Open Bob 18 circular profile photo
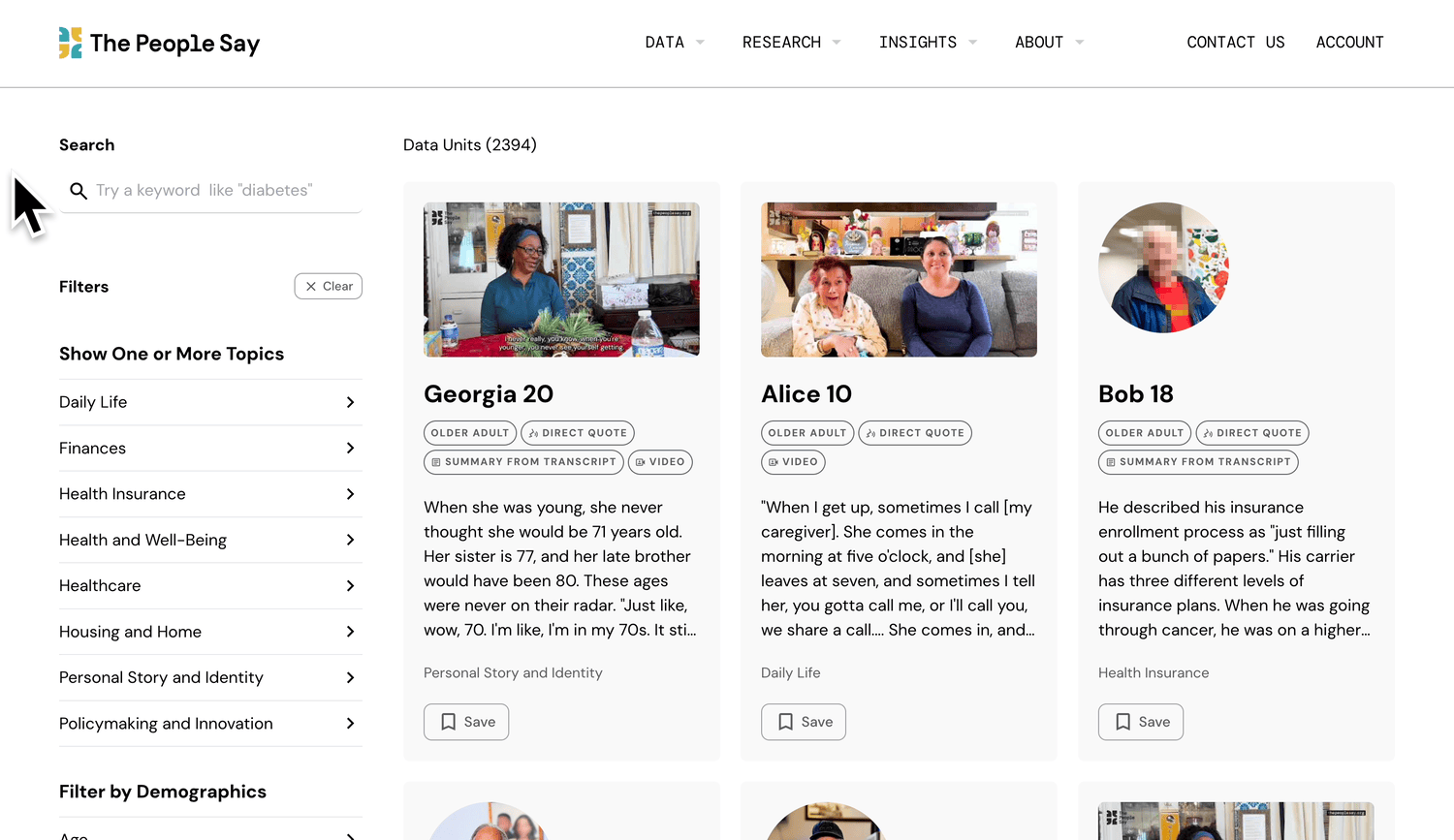 coord(1163,267)
